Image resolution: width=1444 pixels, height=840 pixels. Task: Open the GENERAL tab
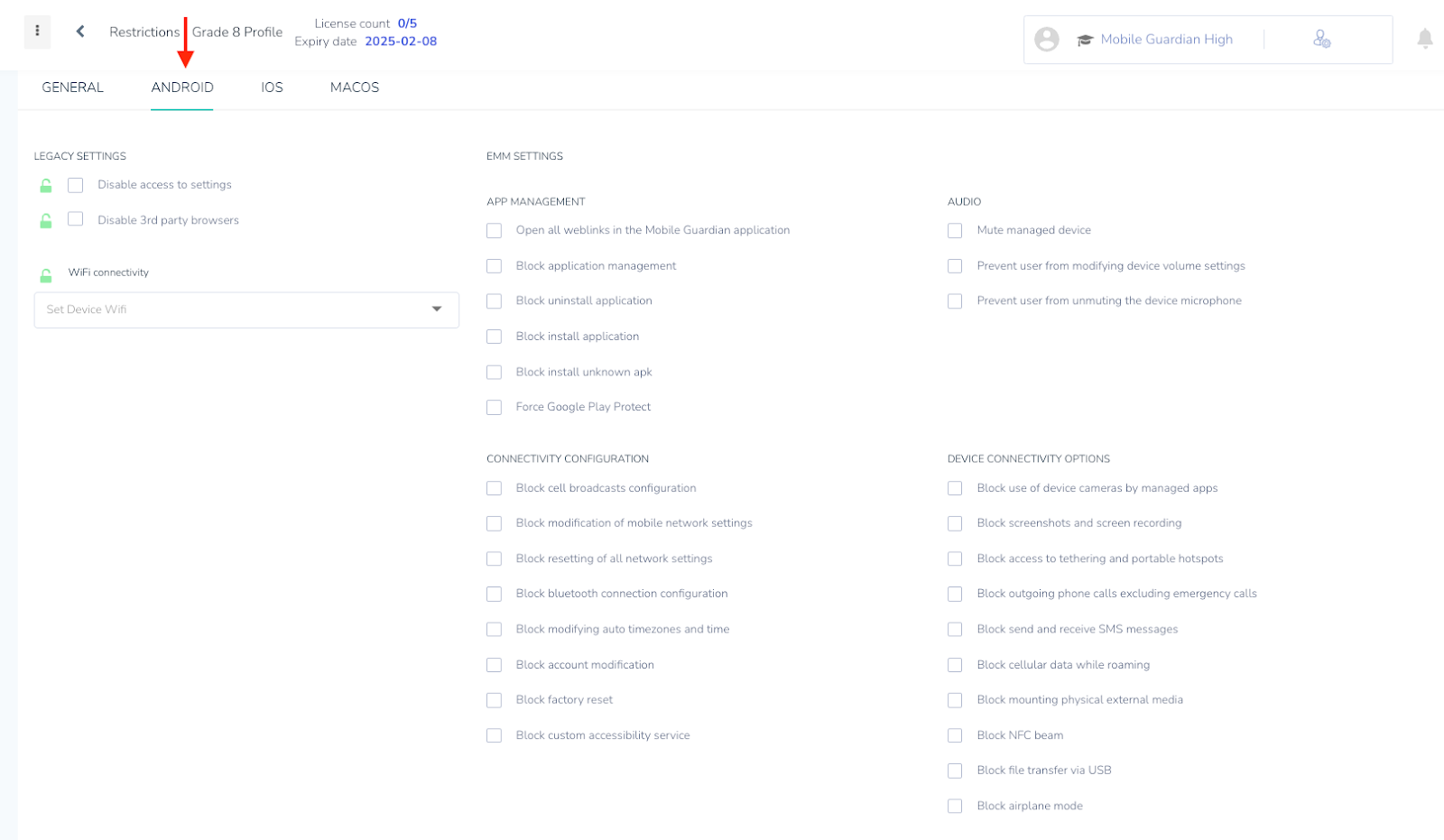(73, 88)
